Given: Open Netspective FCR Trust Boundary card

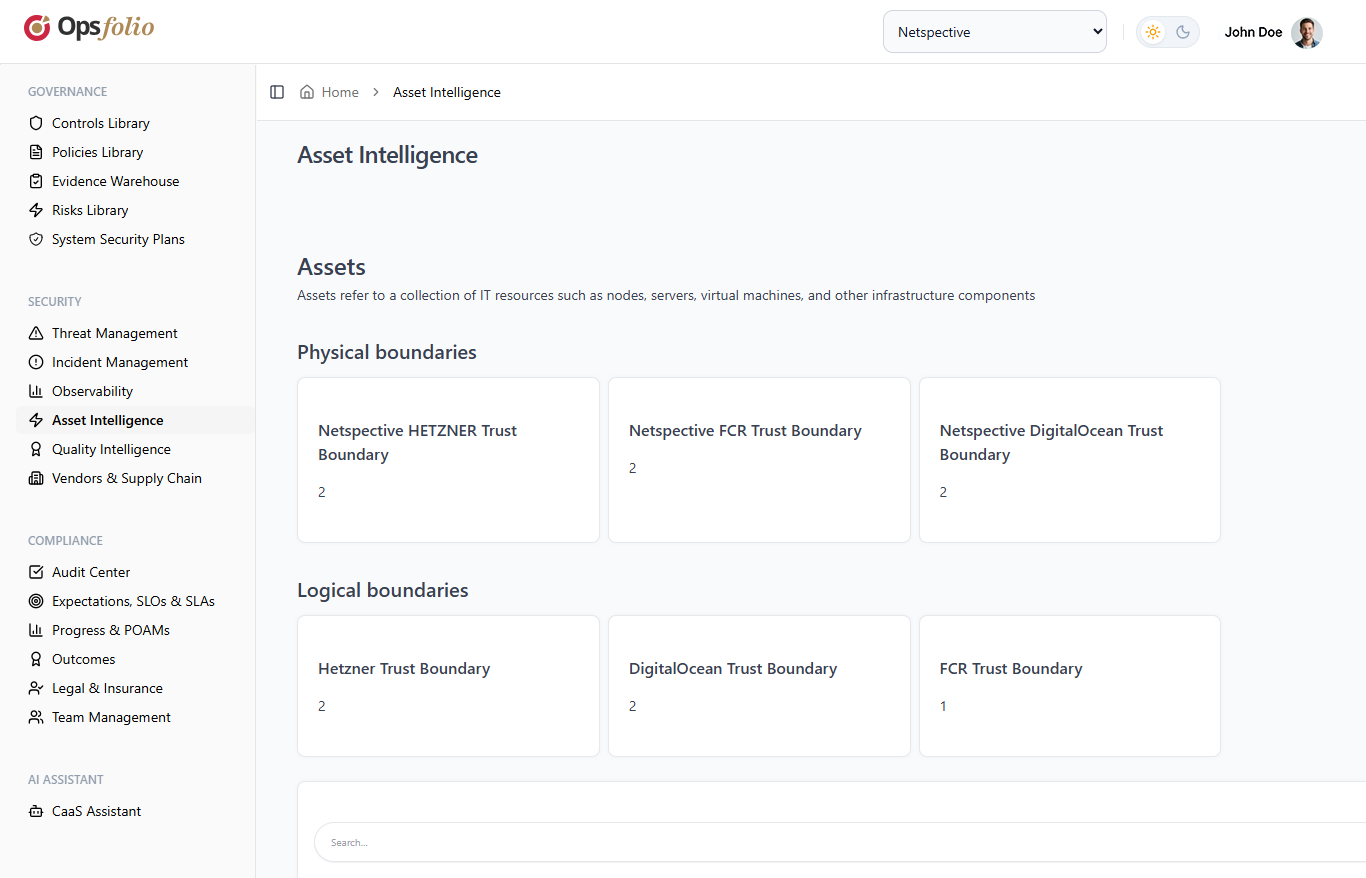Looking at the screenshot, I should pyautogui.click(x=759, y=460).
